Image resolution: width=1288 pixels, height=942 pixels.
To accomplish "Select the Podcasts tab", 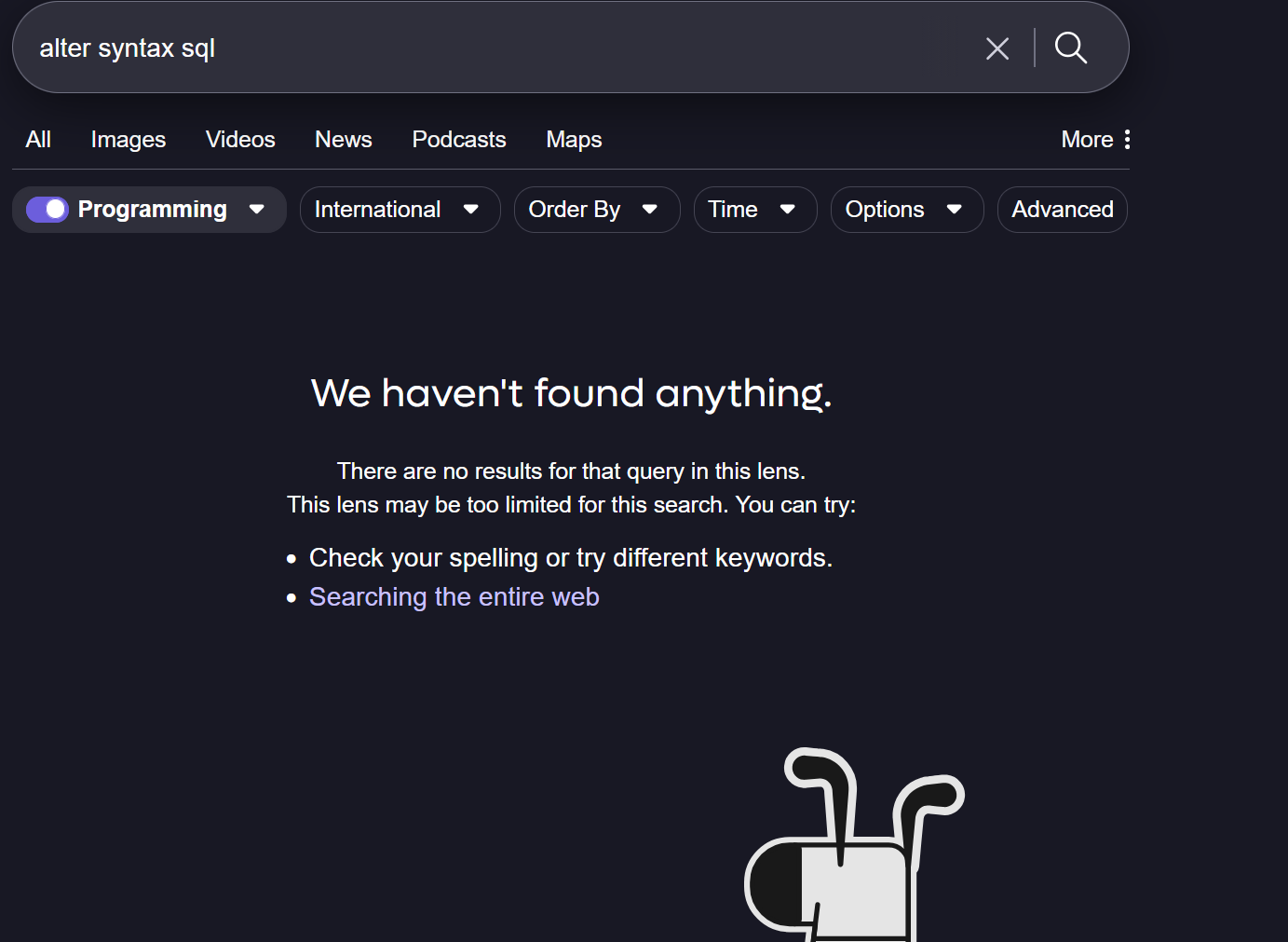I will click(459, 140).
